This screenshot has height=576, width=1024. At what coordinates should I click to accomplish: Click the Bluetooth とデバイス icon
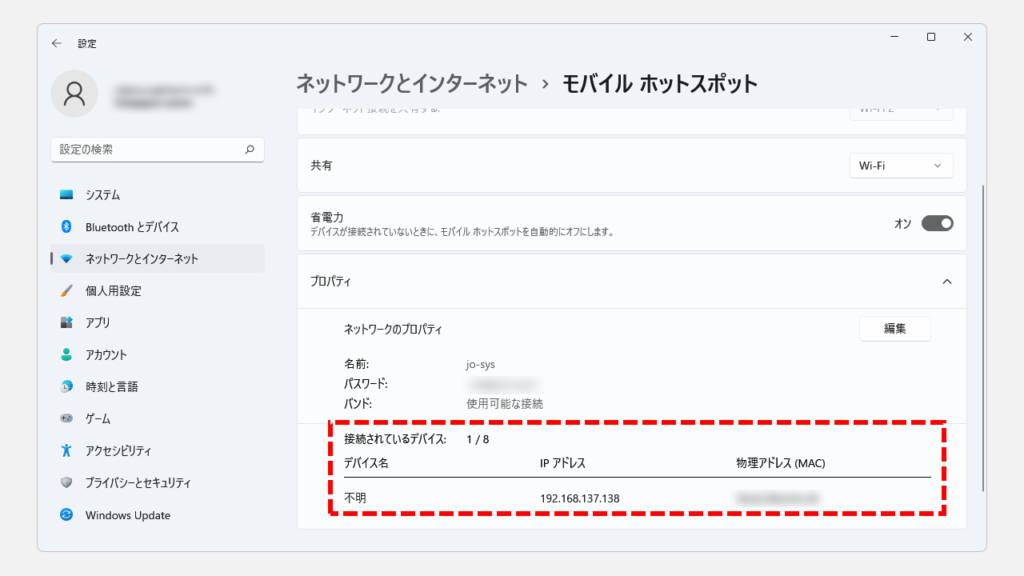click(67, 227)
